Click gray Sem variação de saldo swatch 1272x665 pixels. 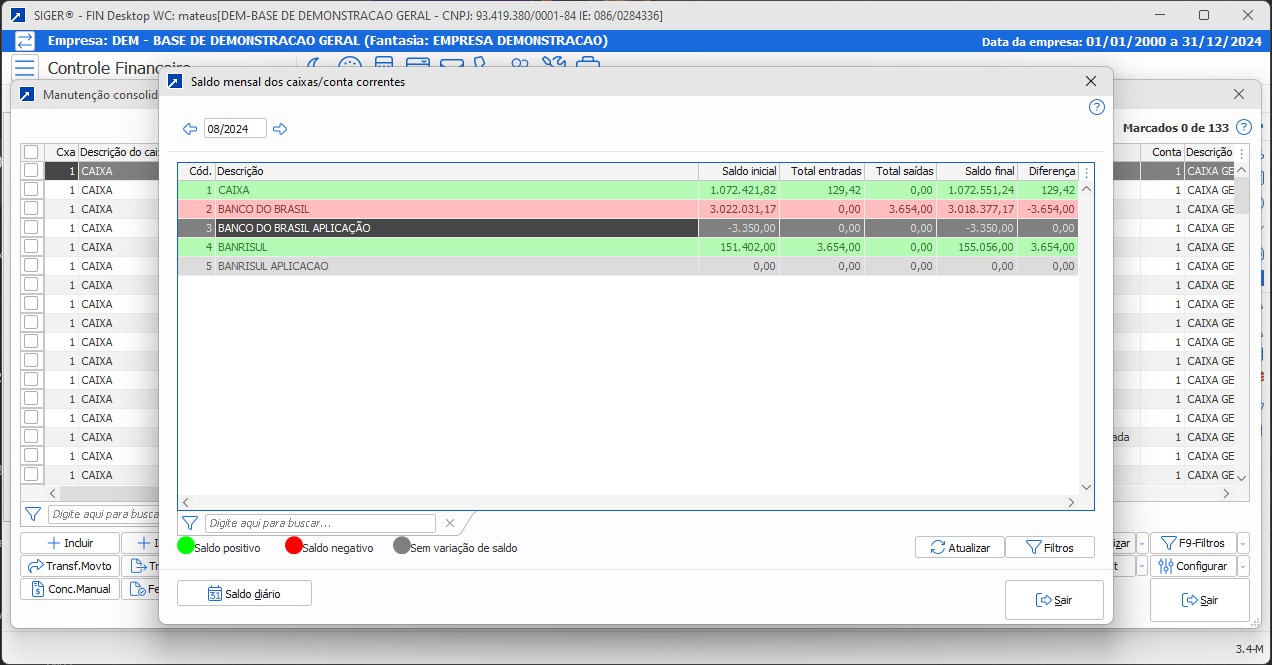pos(402,546)
